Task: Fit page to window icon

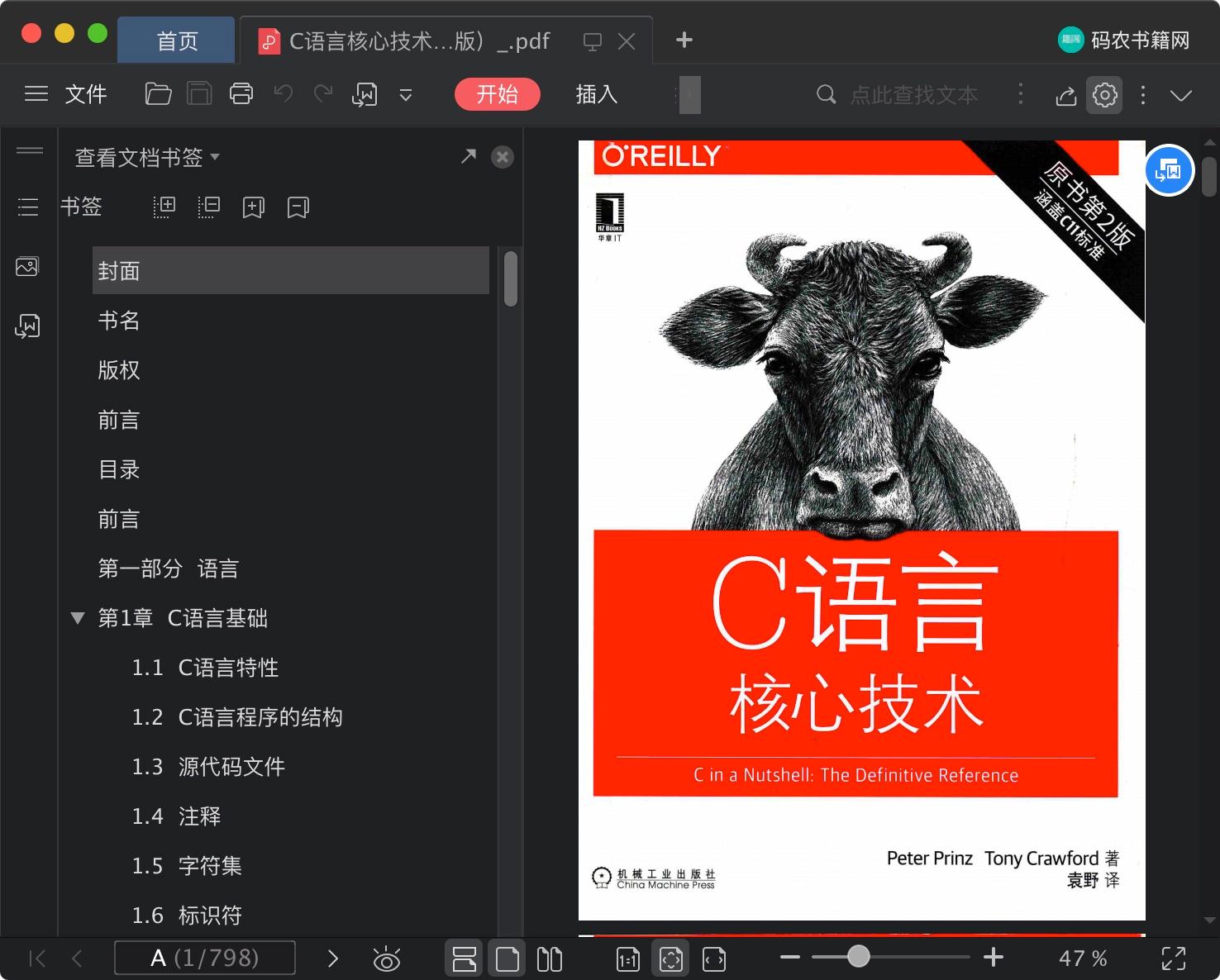Action: click(x=671, y=959)
